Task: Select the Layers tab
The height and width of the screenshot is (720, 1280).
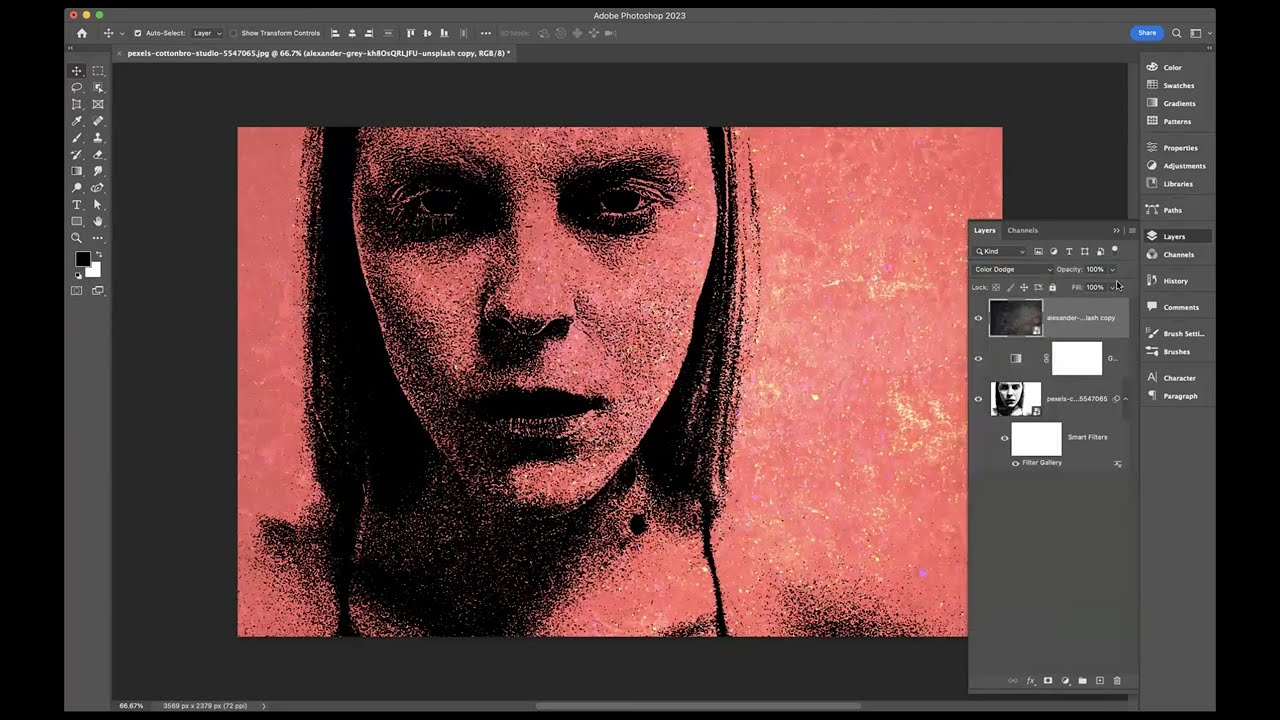Action: pyautogui.click(x=985, y=230)
